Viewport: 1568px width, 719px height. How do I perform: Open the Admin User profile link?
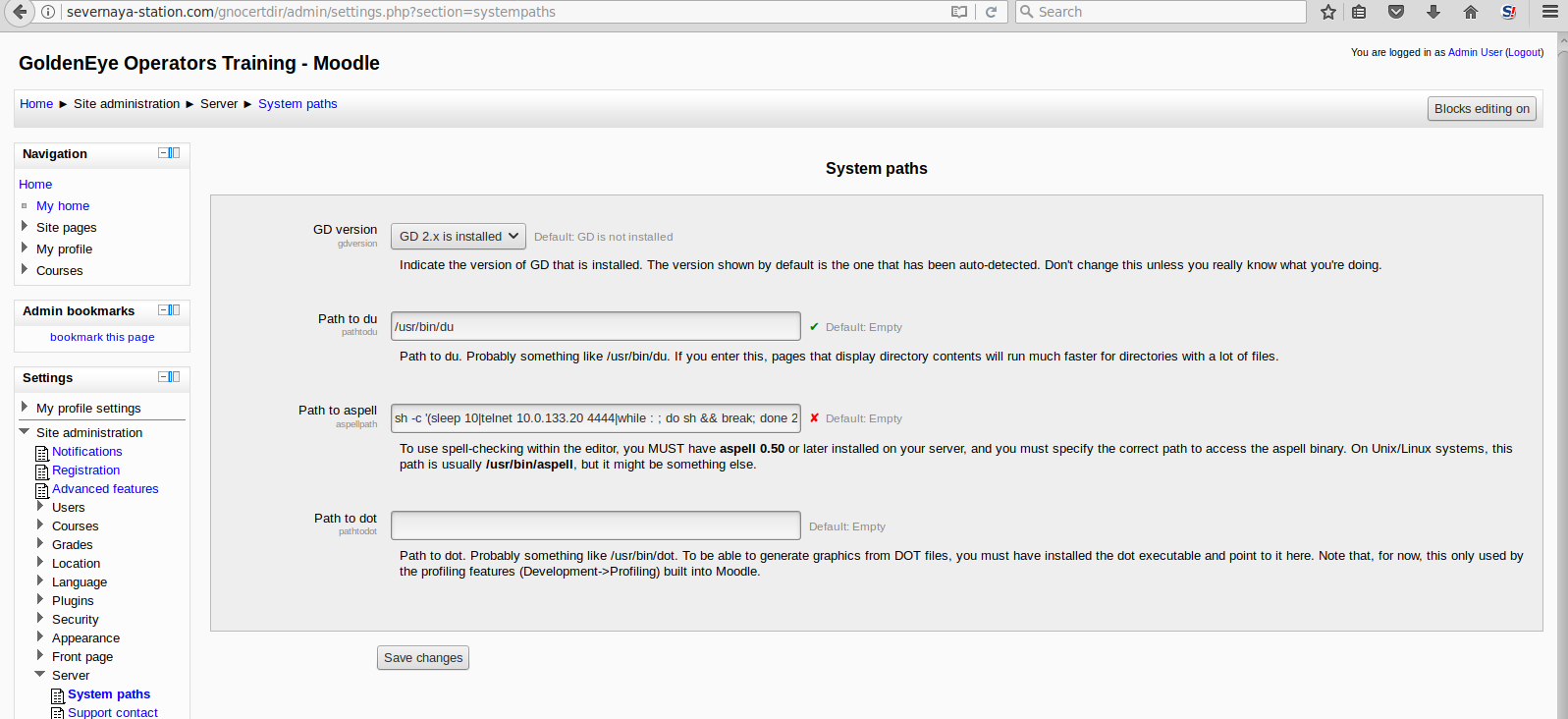point(1475,52)
